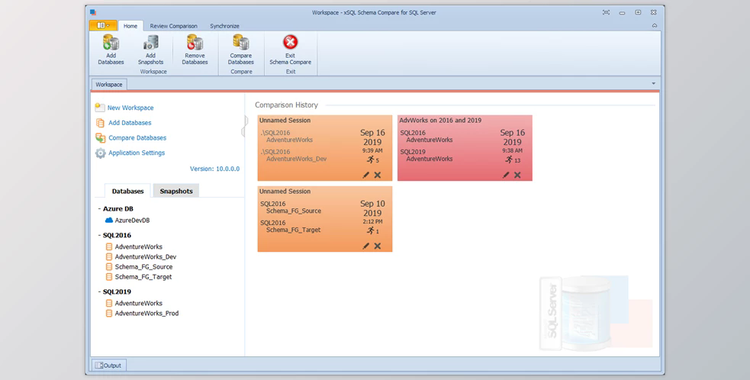The width and height of the screenshot is (750, 380).
Task: Switch to the Home ribbon tab
Action: click(130, 26)
